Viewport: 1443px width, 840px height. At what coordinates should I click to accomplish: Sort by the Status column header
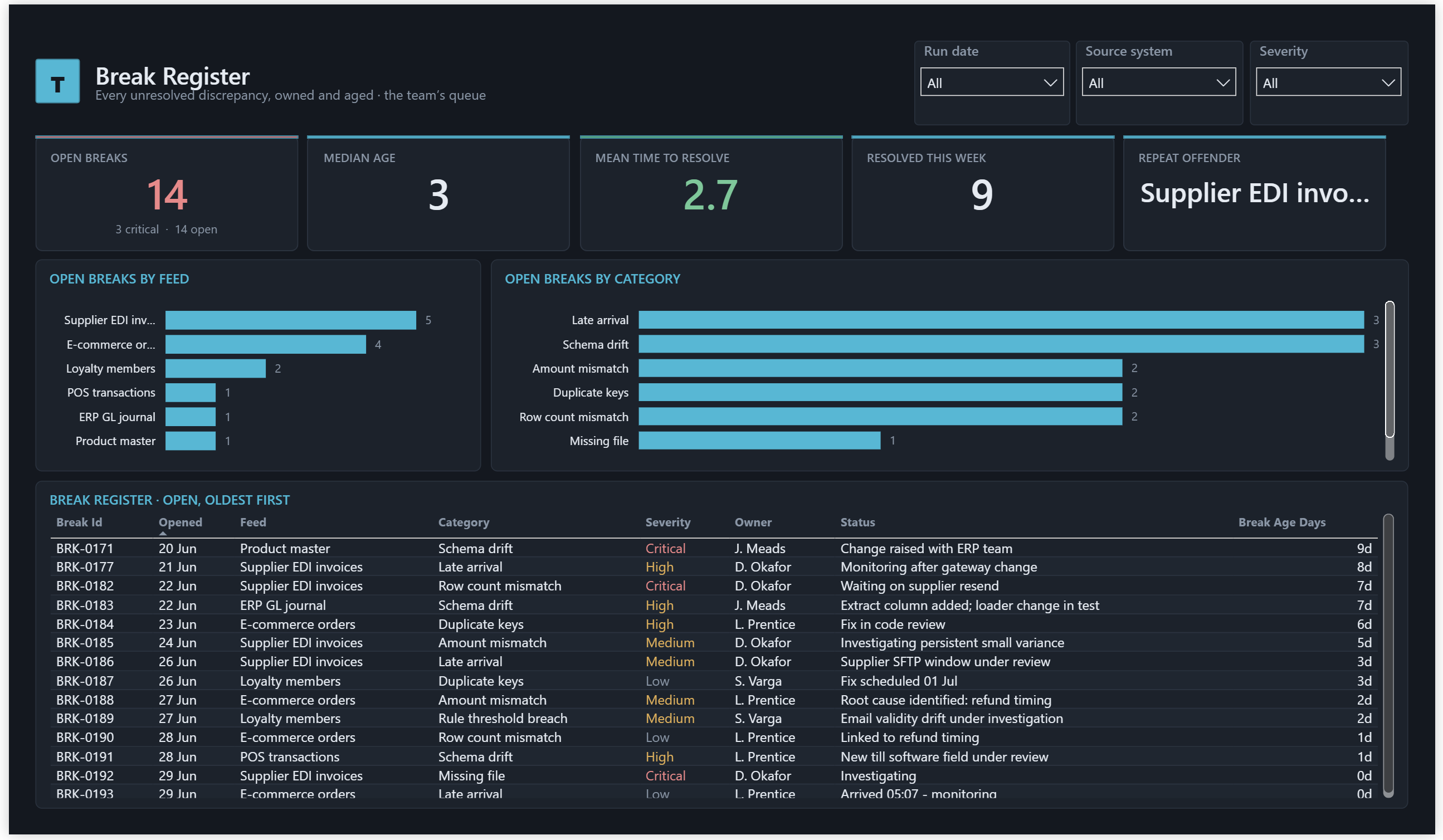point(857,522)
